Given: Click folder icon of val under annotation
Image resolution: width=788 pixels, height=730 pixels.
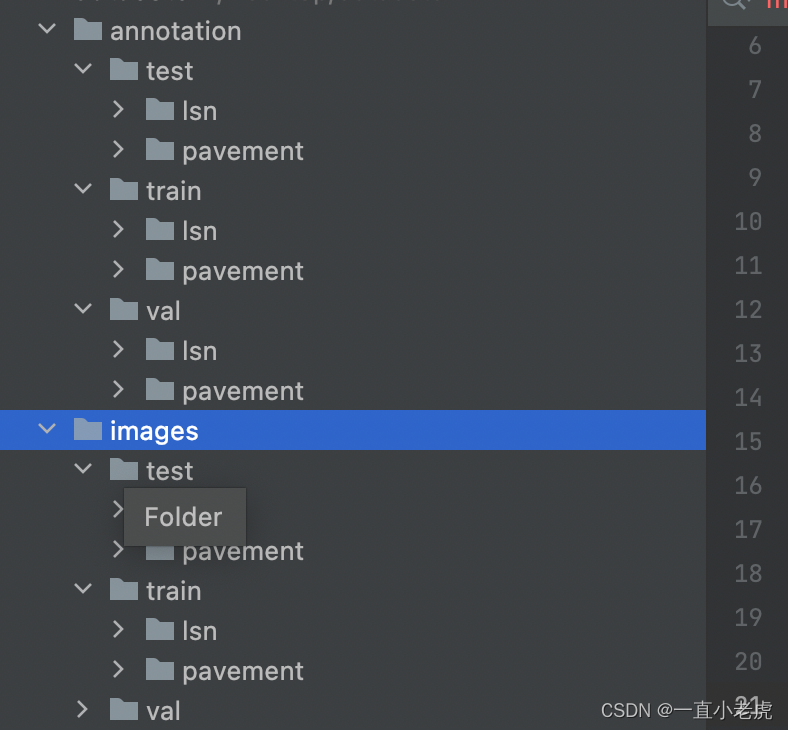Looking at the screenshot, I should pyautogui.click(x=124, y=310).
